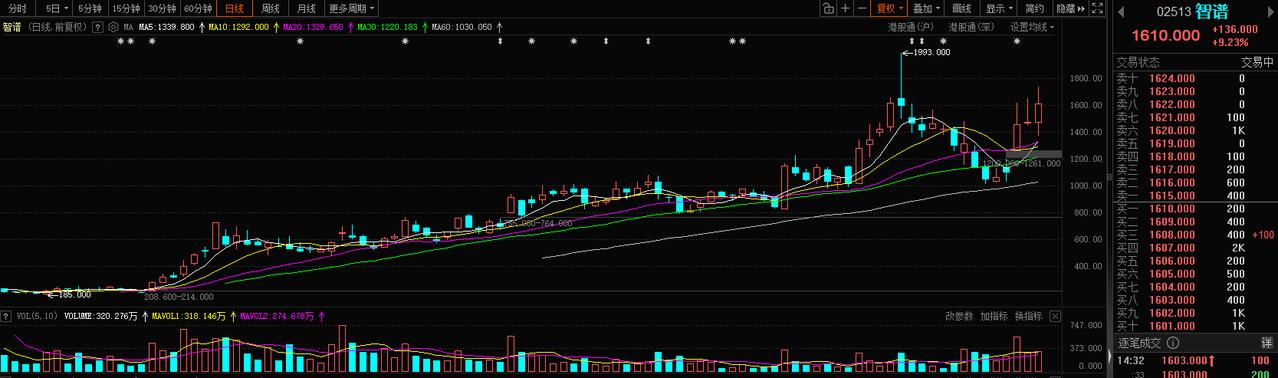1278x378 pixels.
Task: Click 交易状态 label in order book
Action: click(1138, 62)
